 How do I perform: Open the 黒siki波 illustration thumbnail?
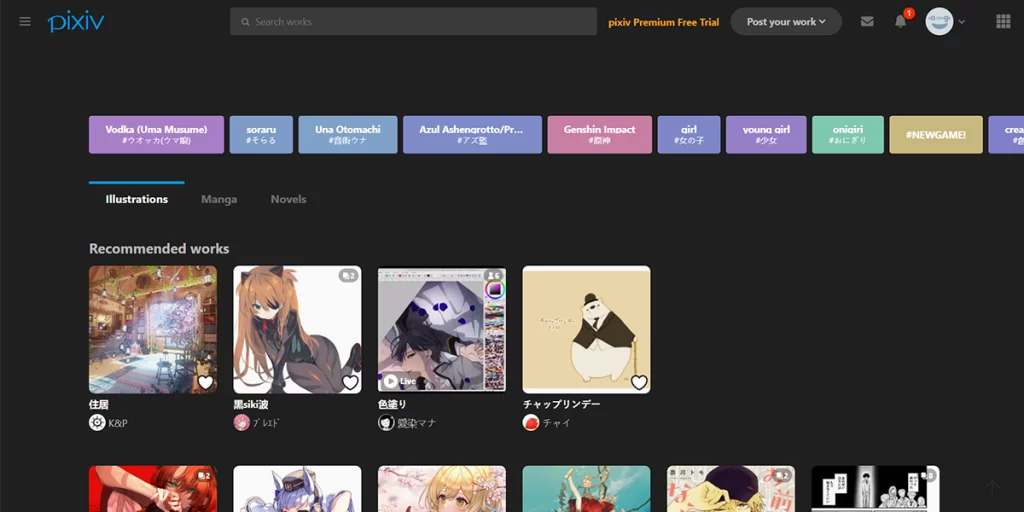297,329
